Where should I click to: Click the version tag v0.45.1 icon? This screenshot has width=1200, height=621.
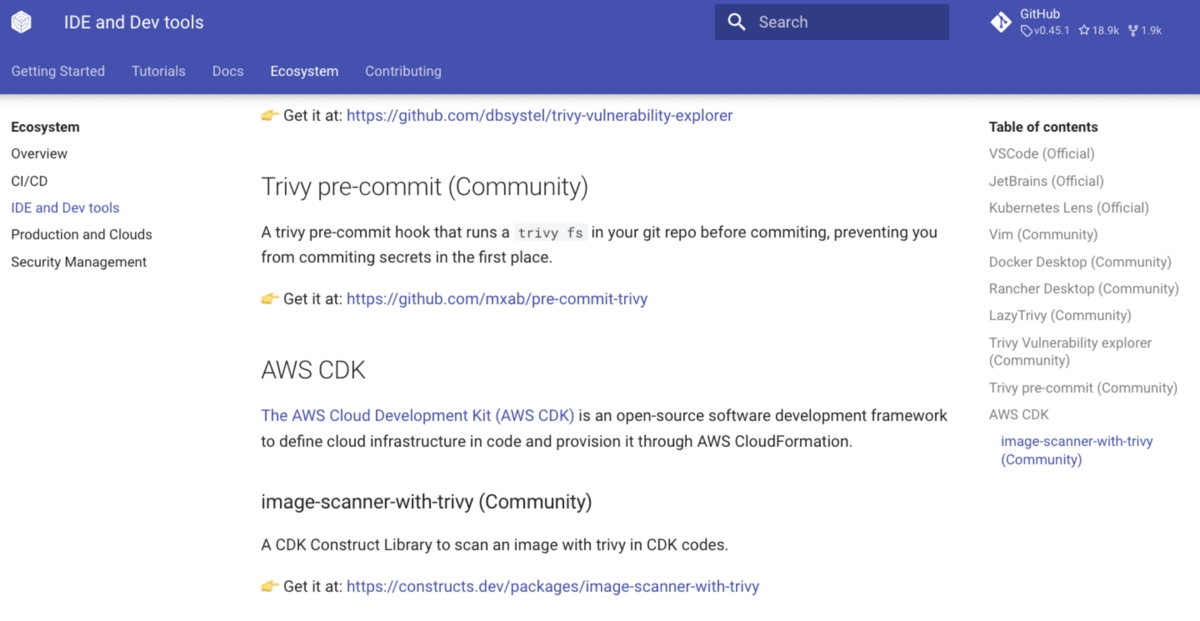[x=1025, y=31]
